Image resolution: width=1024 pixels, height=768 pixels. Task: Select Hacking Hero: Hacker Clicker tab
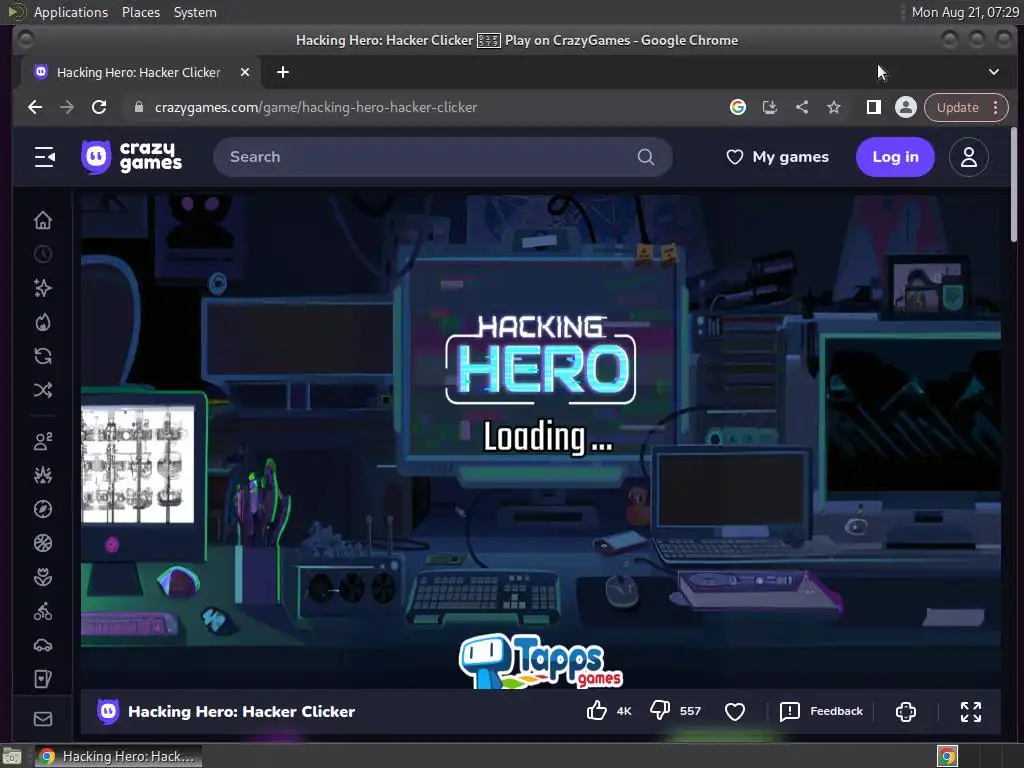(x=138, y=72)
